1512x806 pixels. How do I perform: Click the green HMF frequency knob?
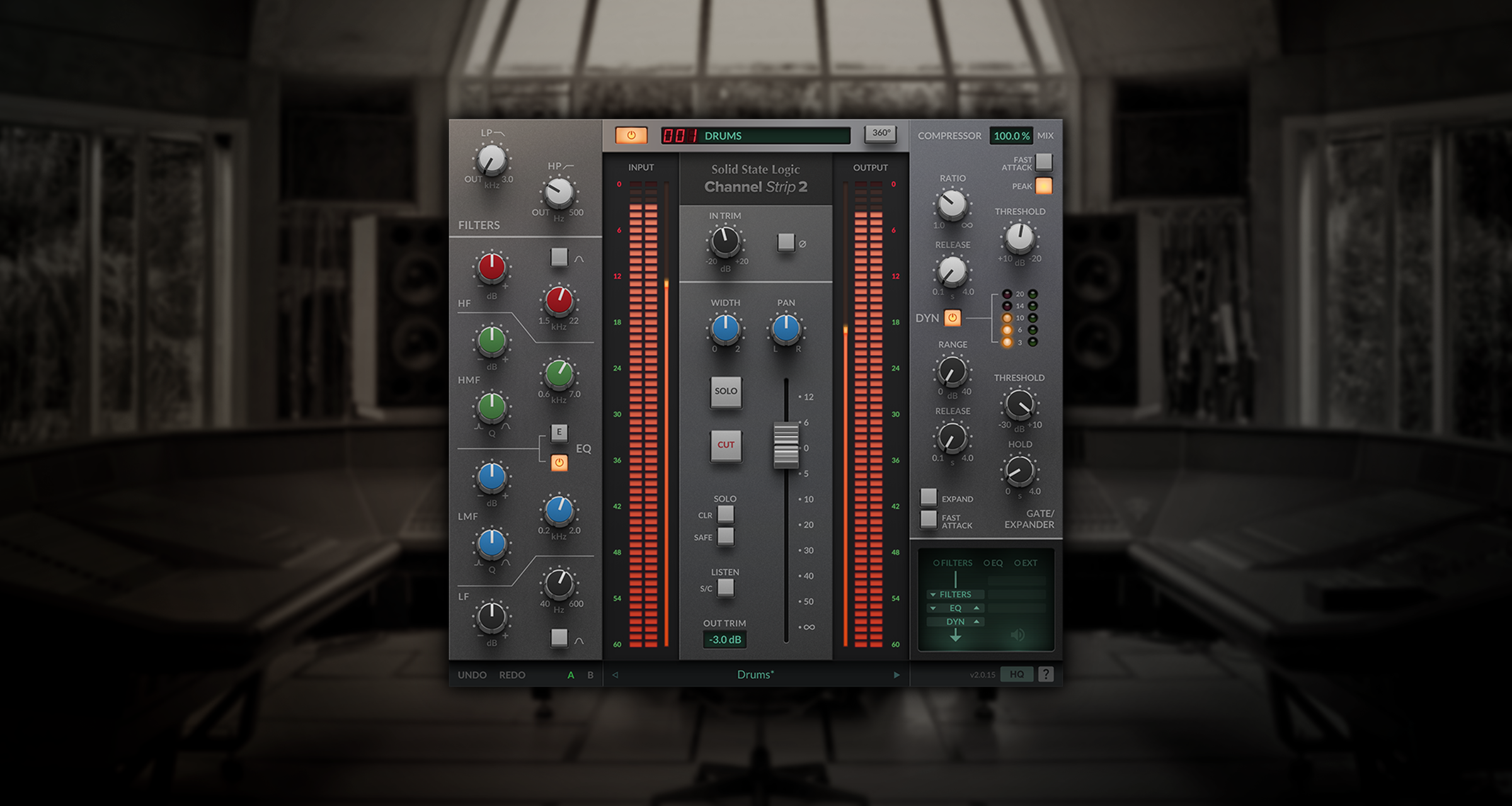tap(559, 374)
